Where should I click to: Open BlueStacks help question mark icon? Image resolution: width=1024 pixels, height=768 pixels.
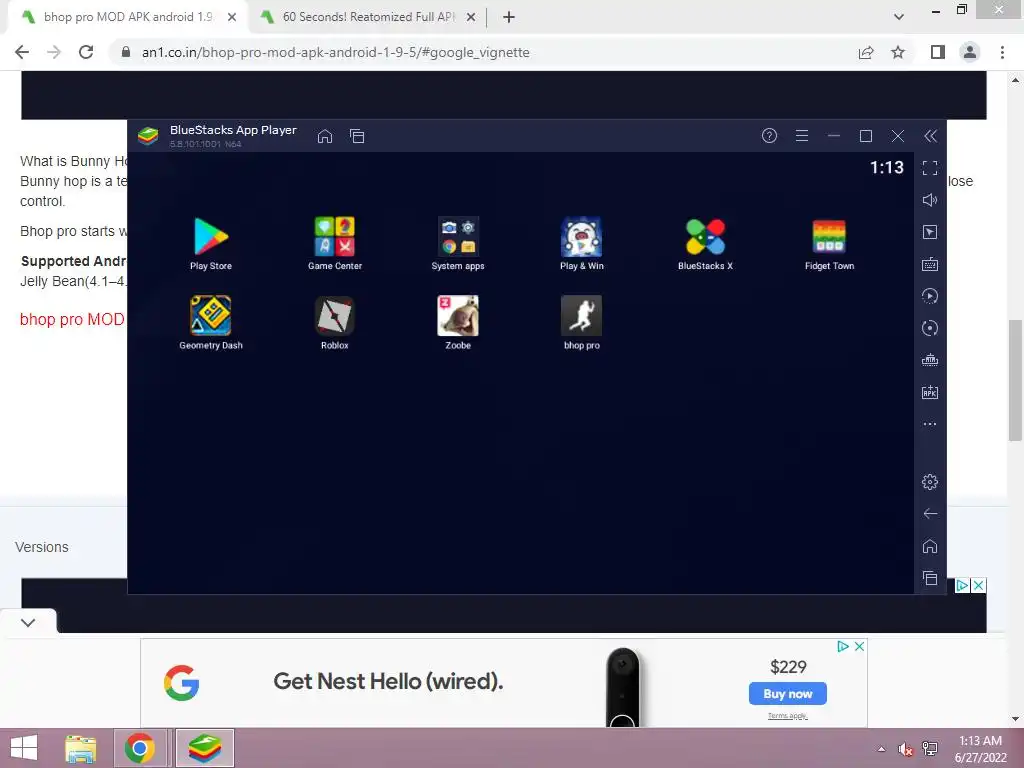pos(769,135)
